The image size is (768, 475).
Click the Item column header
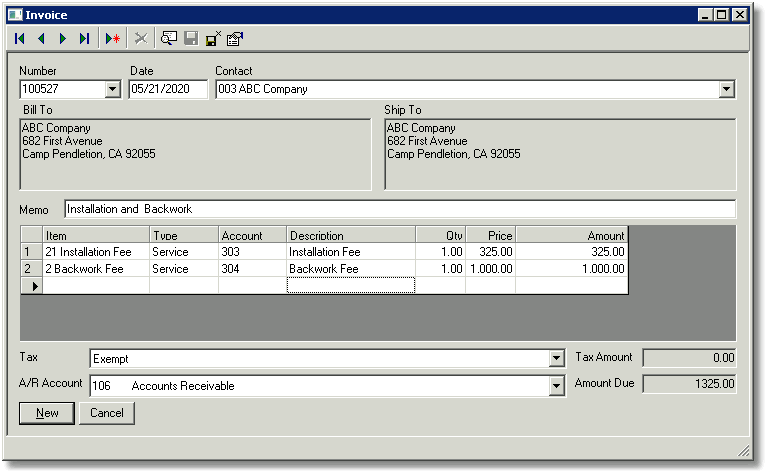96,235
